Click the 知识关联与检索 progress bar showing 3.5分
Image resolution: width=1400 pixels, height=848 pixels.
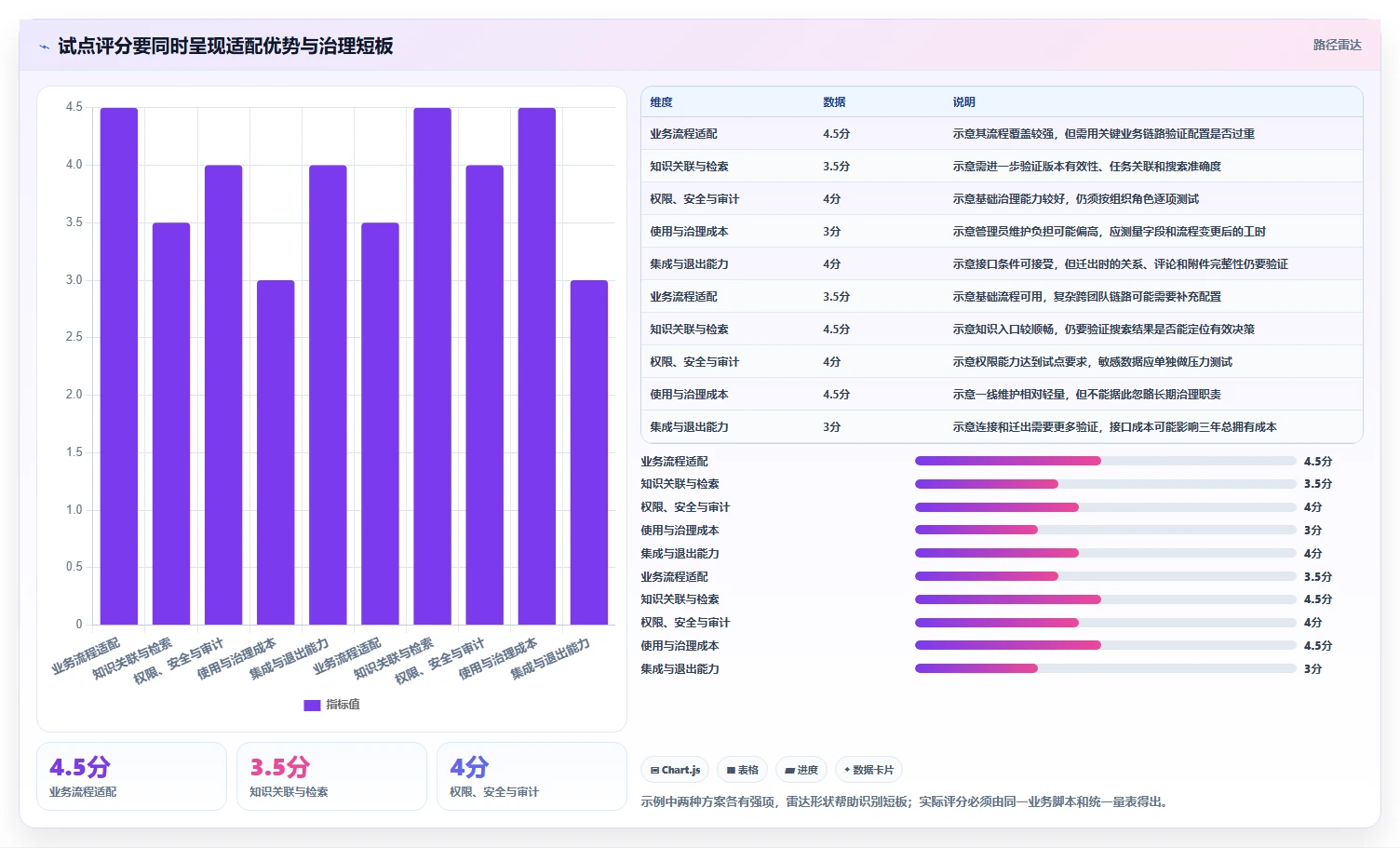(x=1105, y=484)
